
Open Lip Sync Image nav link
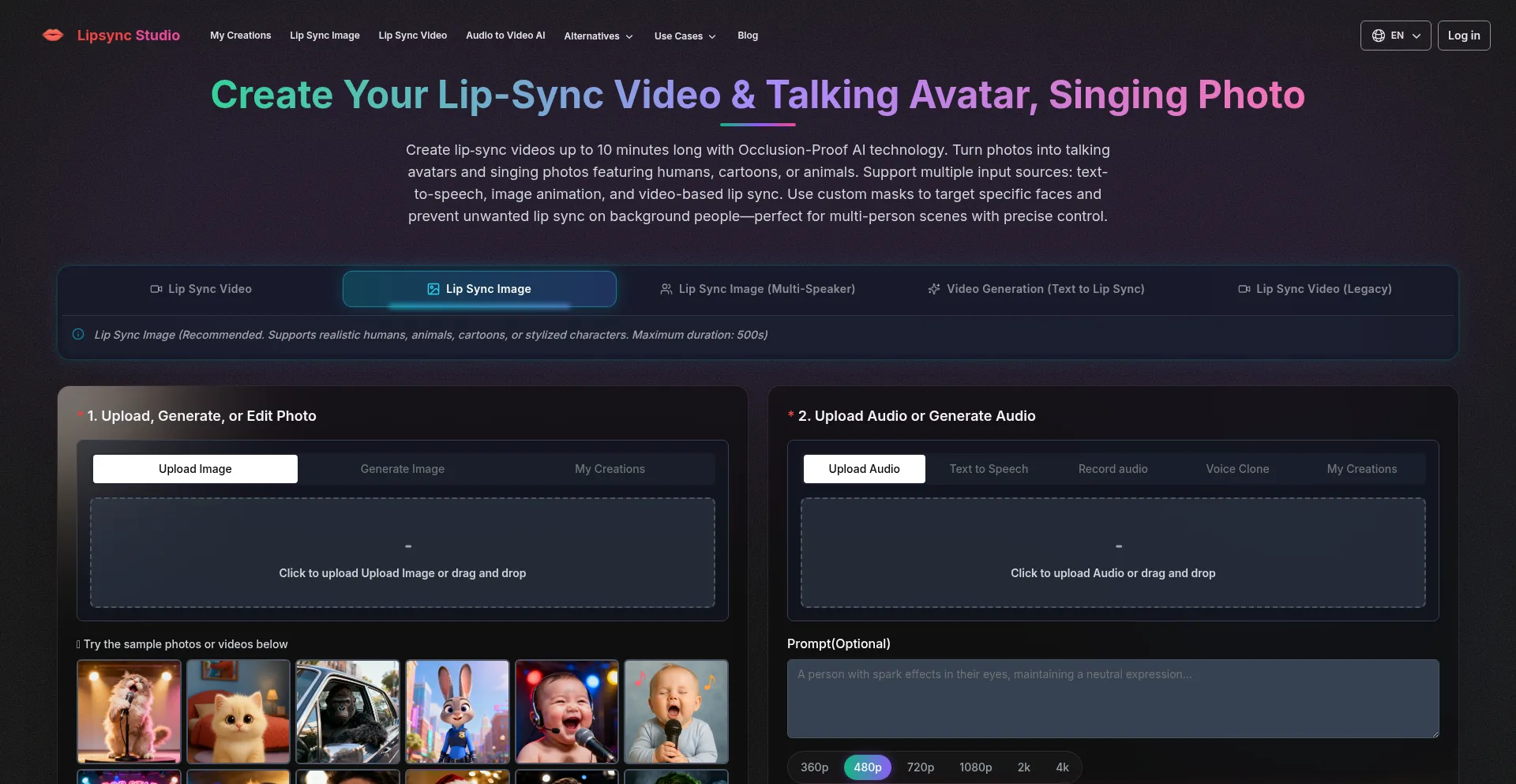[x=325, y=36]
